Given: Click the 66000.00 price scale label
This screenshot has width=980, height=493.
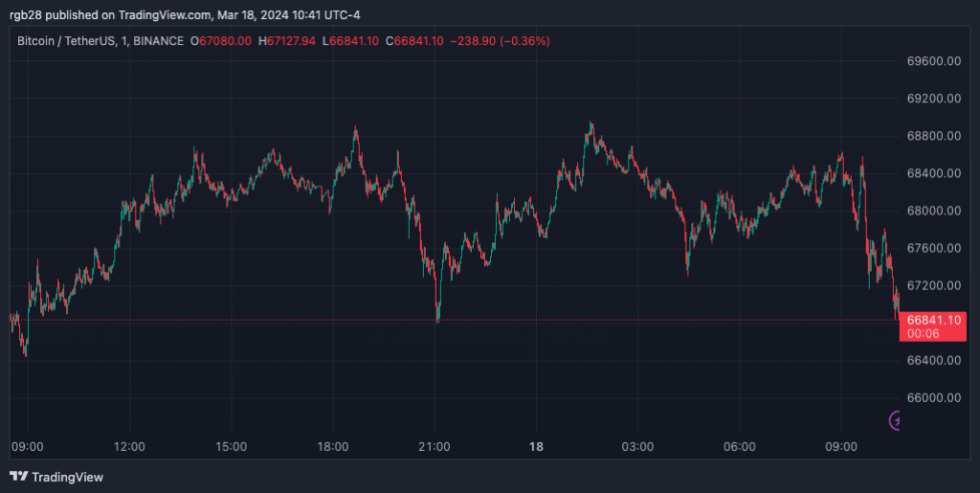Looking at the screenshot, I should pyautogui.click(x=933, y=397).
